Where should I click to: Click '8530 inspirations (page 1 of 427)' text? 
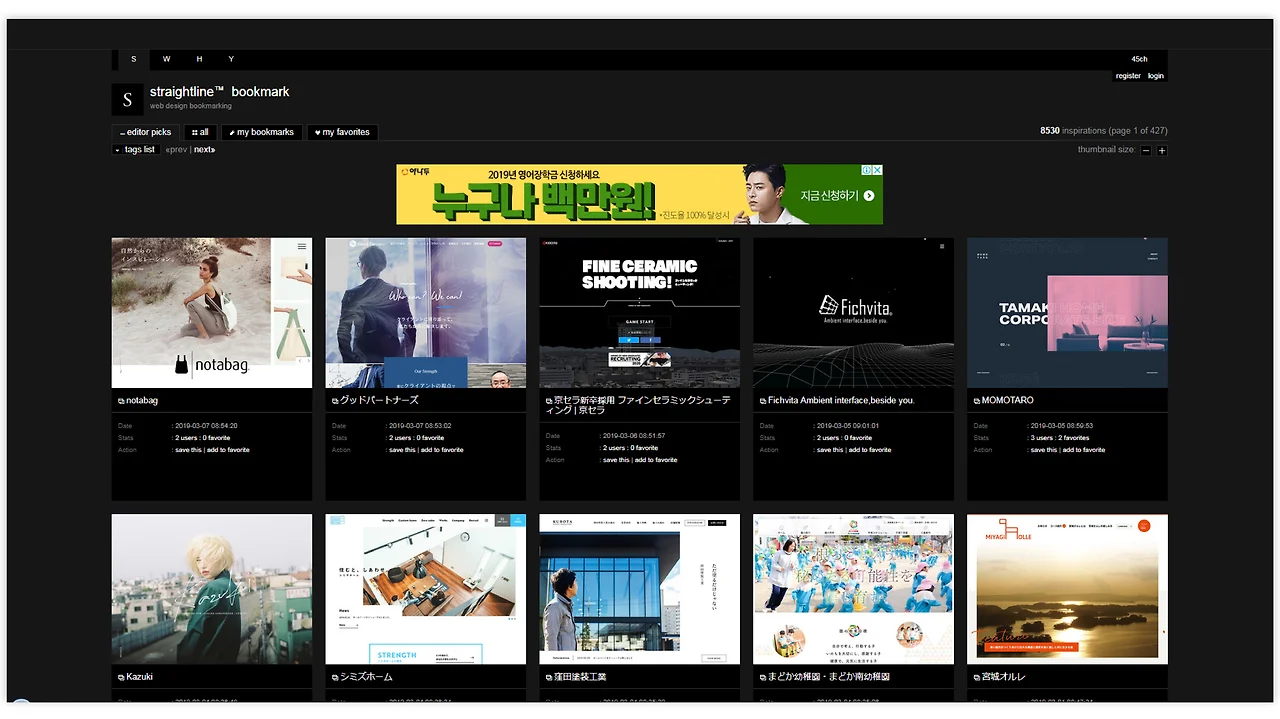click(x=1104, y=131)
